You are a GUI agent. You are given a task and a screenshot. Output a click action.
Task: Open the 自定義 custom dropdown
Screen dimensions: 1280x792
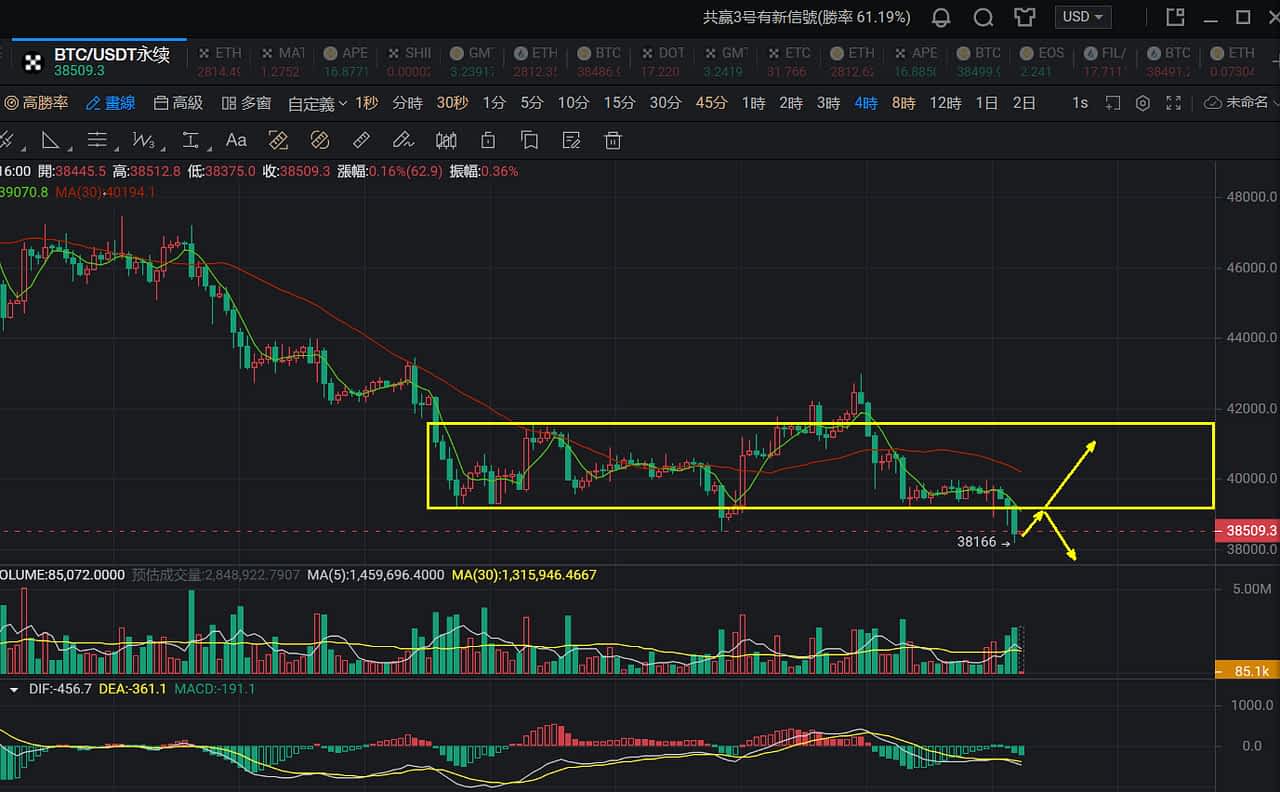click(317, 103)
